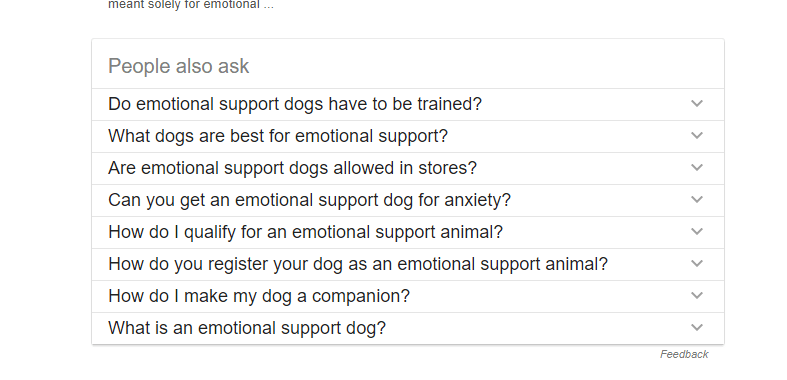
Task: Expand 'What dogs are best for emotional support?'
Action: coord(408,137)
